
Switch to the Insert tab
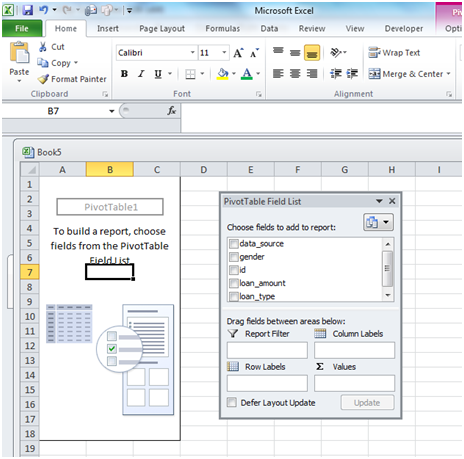(x=108, y=29)
